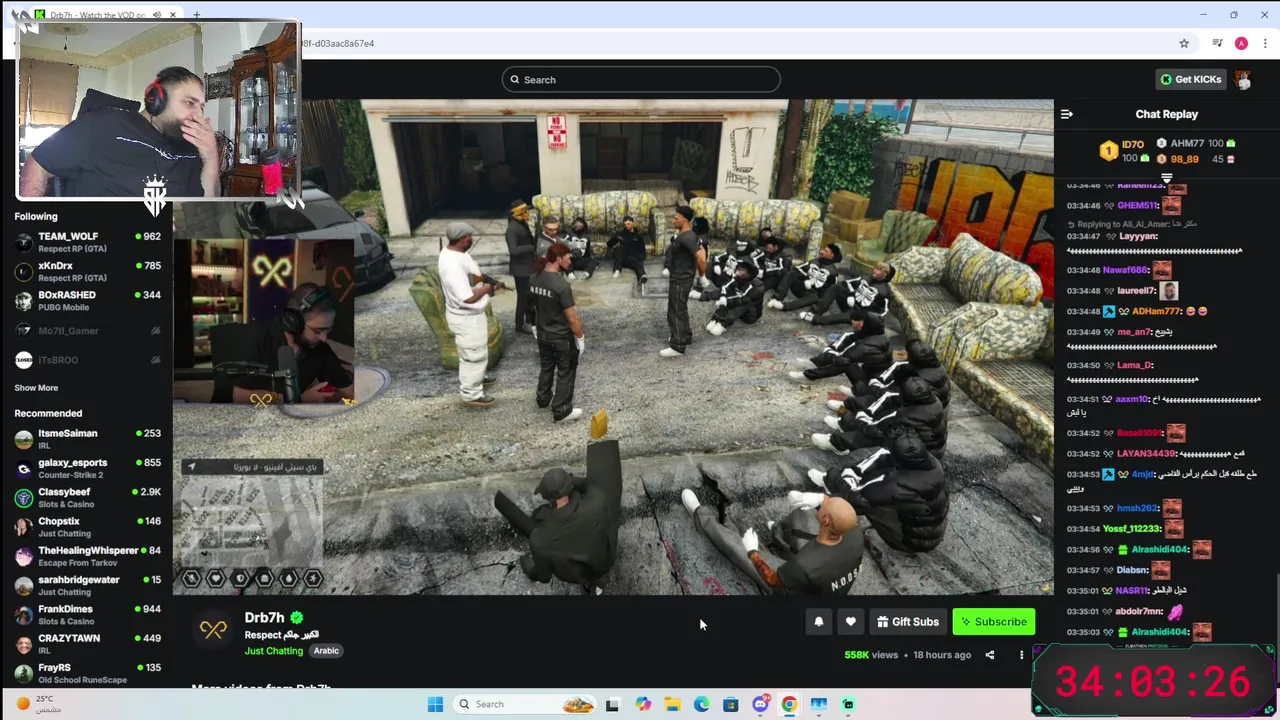
Task: Click username Diabsn in chat
Action: pos(1132,570)
